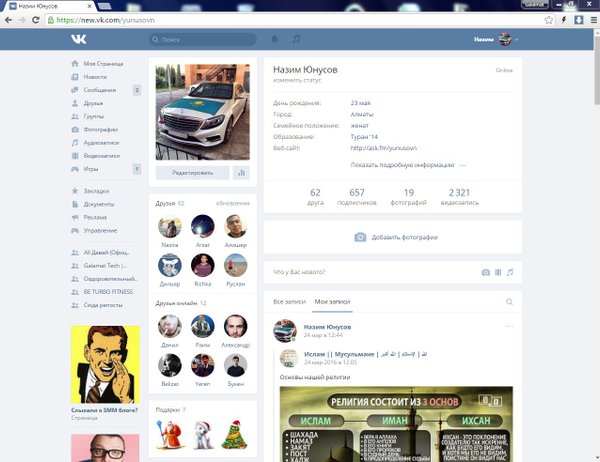Search wall posts with magnifier icon
600x462 pixels.
(509, 301)
